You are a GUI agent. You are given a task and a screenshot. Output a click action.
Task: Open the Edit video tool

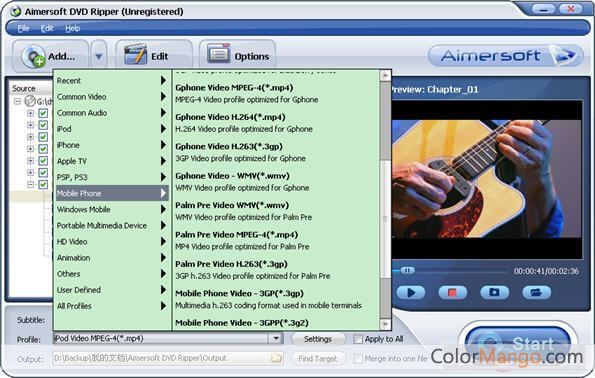pyautogui.click(x=153, y=56)
